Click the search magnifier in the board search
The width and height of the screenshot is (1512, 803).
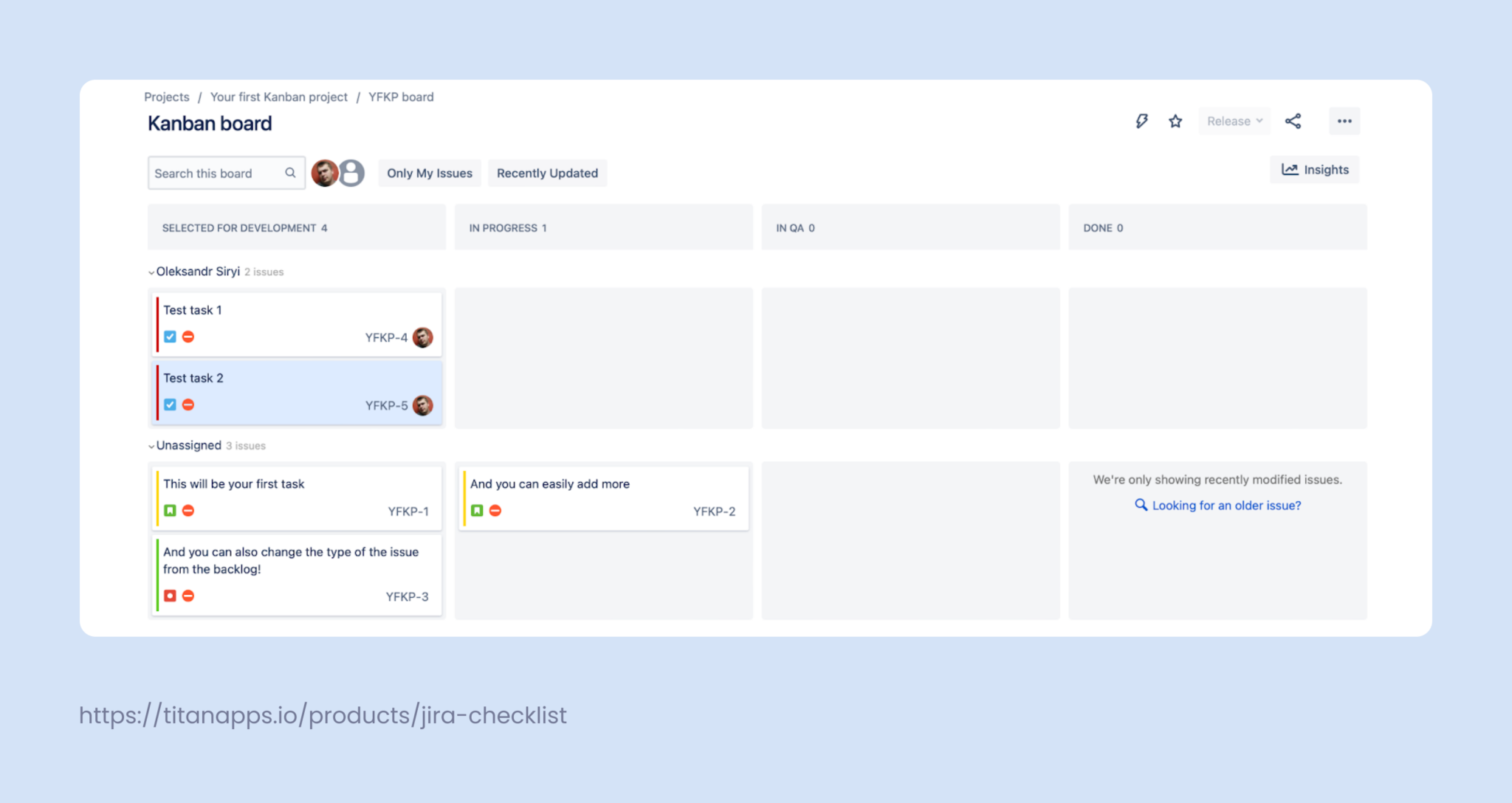pyautogui.click(x=290, y=173)
